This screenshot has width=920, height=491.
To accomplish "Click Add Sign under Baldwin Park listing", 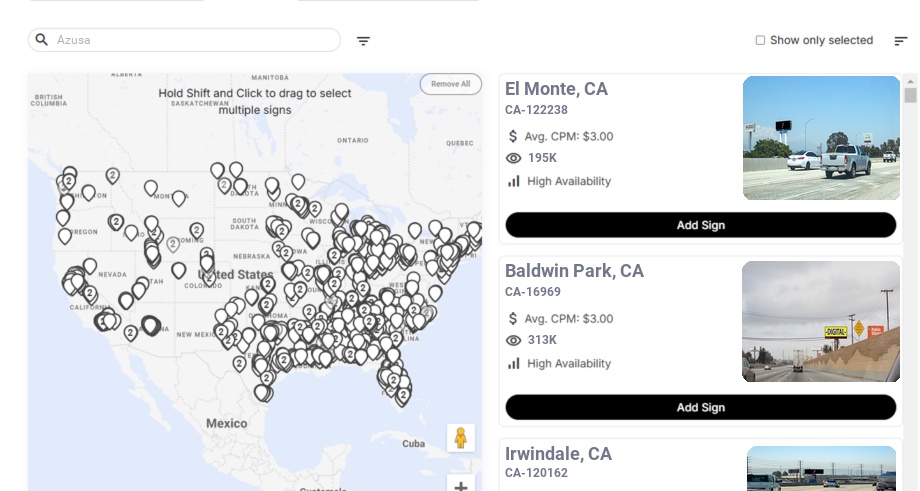I will pyautogui.click(x=700, y=407).
